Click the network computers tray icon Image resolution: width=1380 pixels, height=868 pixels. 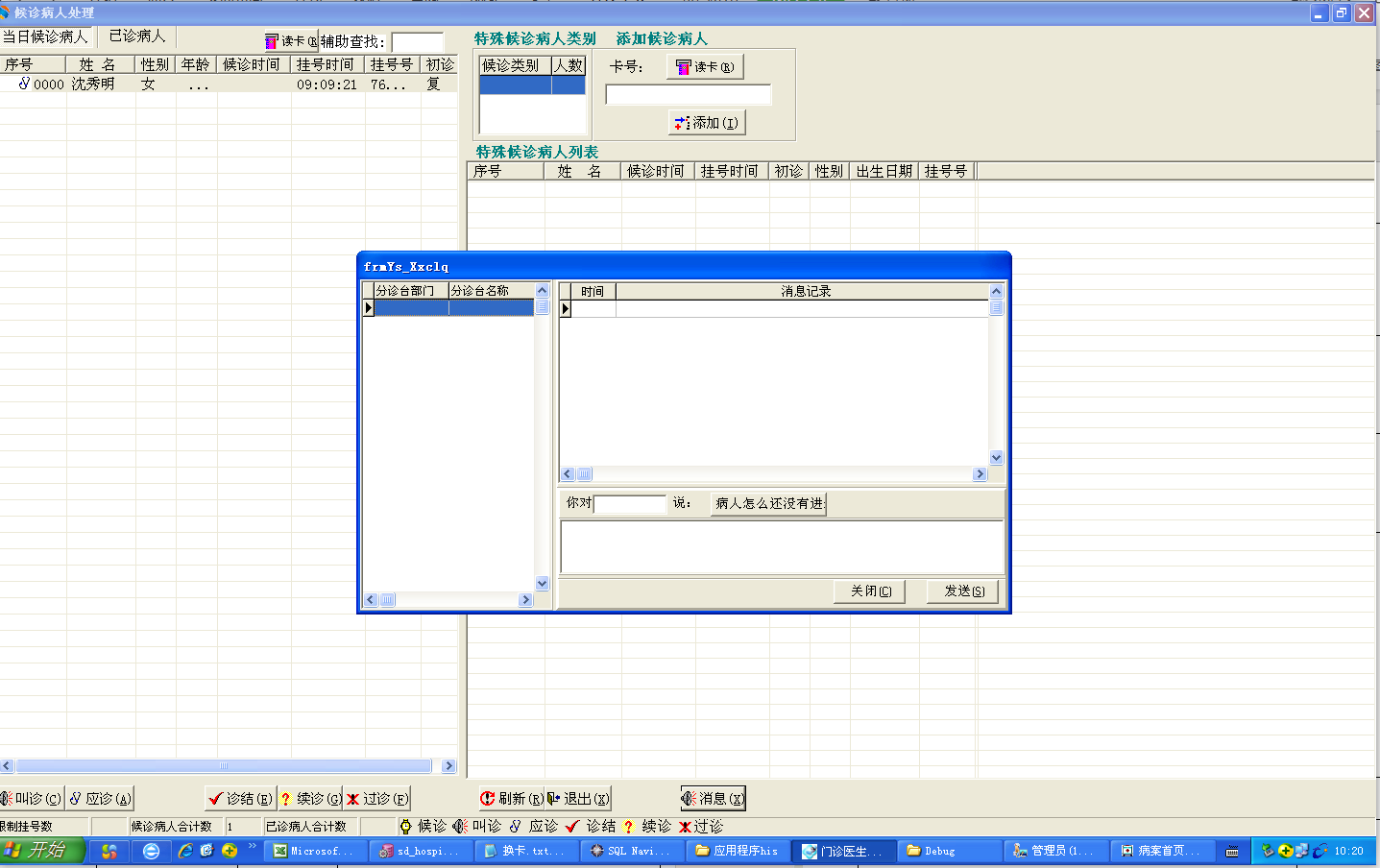[1301, 851]
